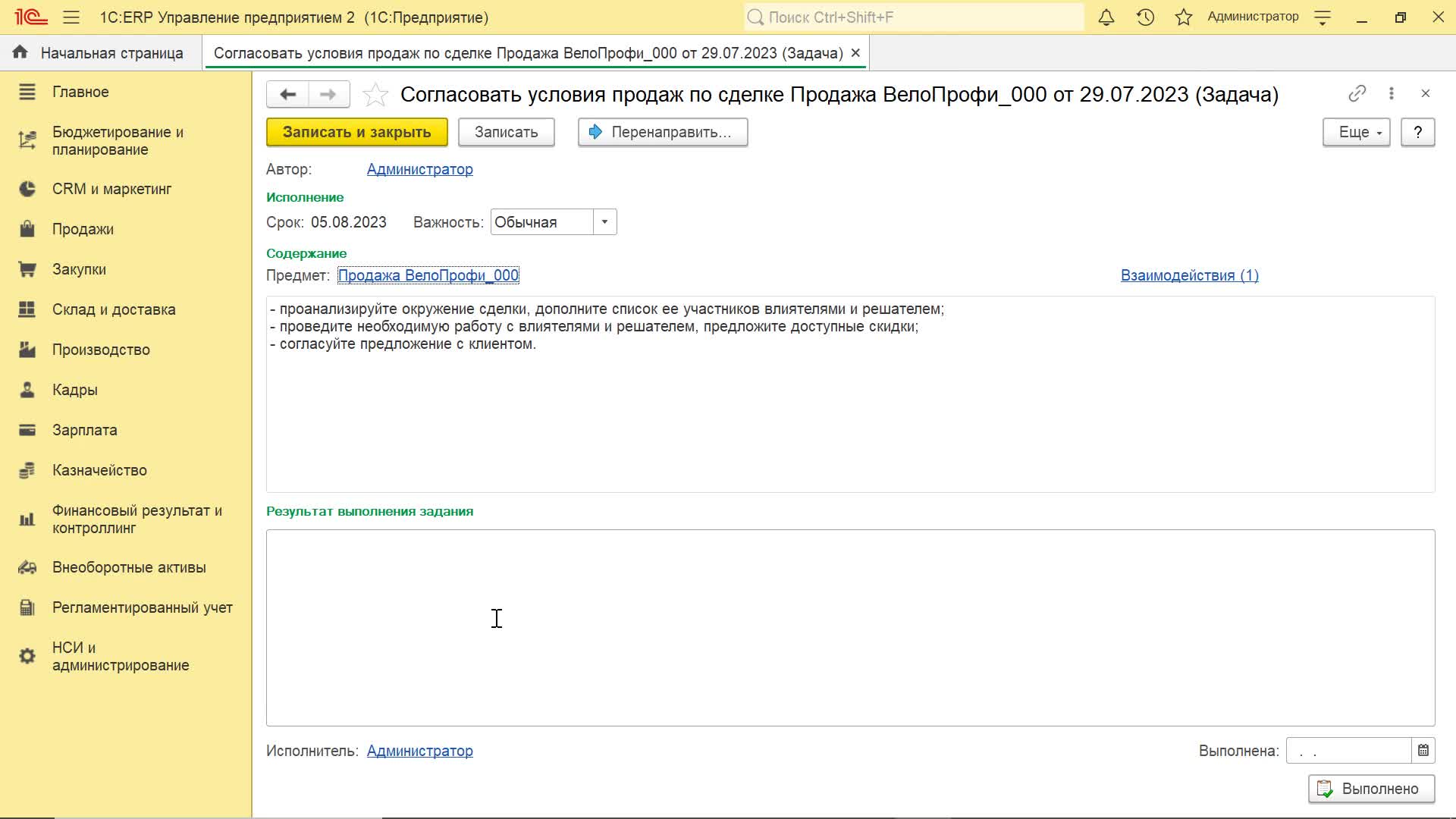Screen dimensions: 1456x819
Task: Close the task tab with the x
Action: coord(855,53)
